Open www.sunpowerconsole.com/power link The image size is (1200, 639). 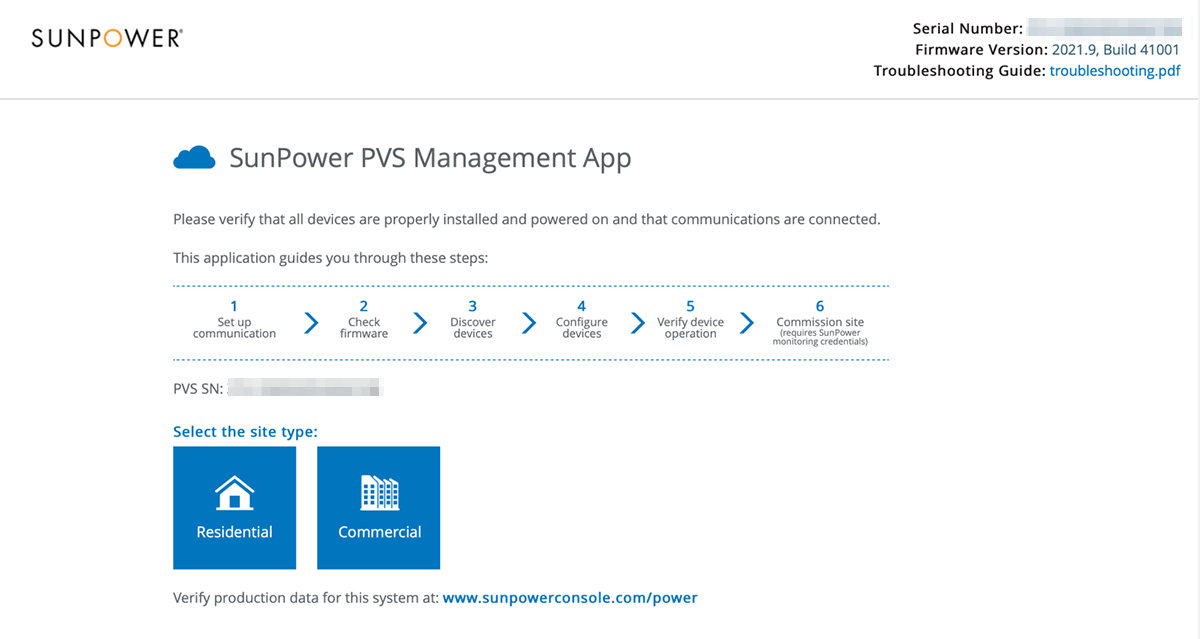pos(570,597)
